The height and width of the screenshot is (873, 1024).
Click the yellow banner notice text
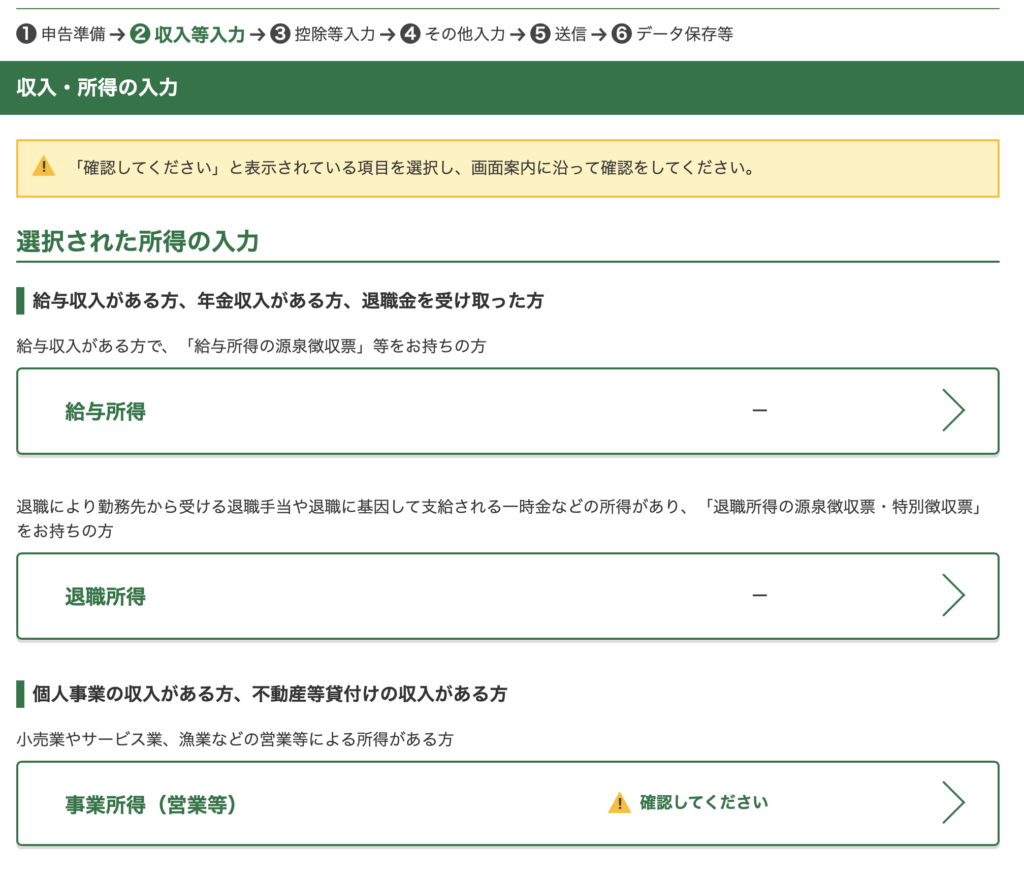[415, 168]
